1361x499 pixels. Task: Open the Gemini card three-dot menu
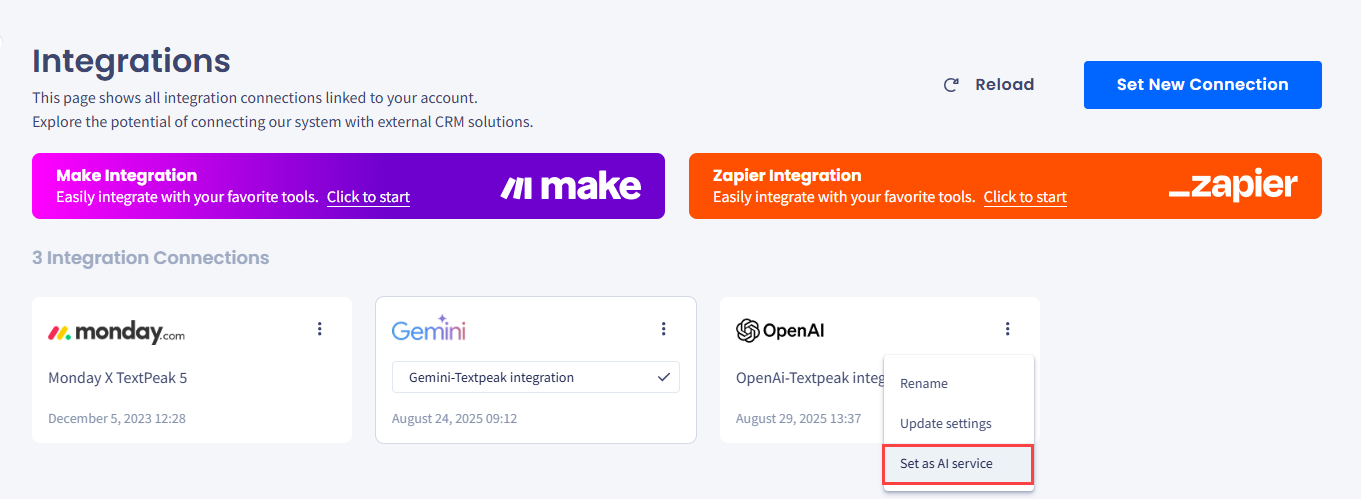pos(664,328)
